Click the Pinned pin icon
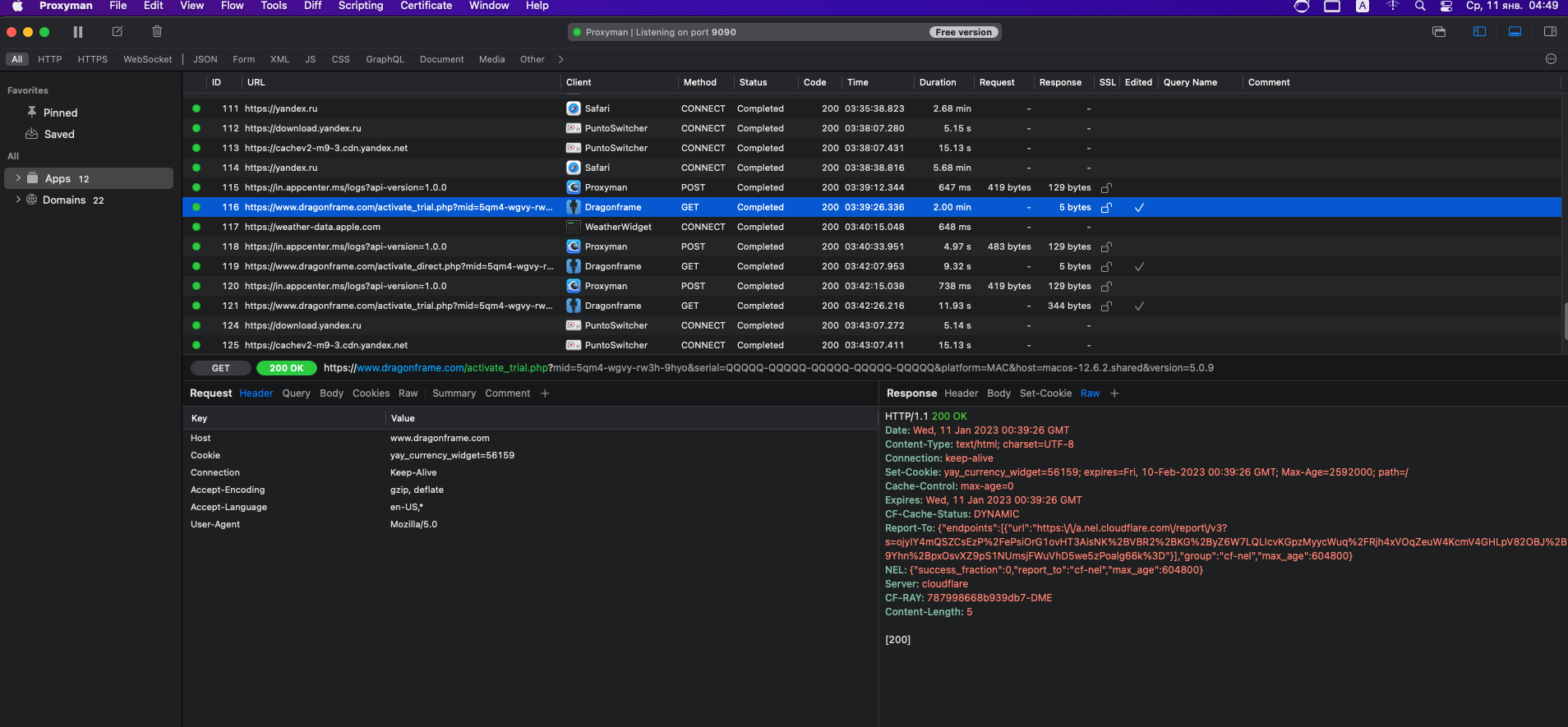Screen dimensions: 1568x727 [32, 112]
